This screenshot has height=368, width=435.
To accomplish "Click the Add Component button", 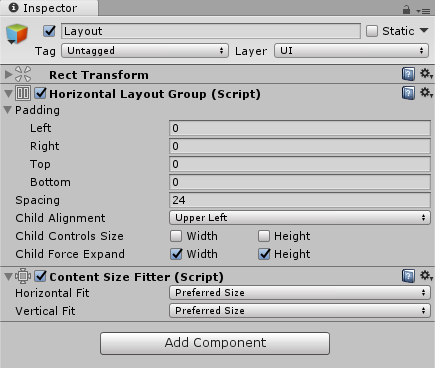I will point(215,343).
